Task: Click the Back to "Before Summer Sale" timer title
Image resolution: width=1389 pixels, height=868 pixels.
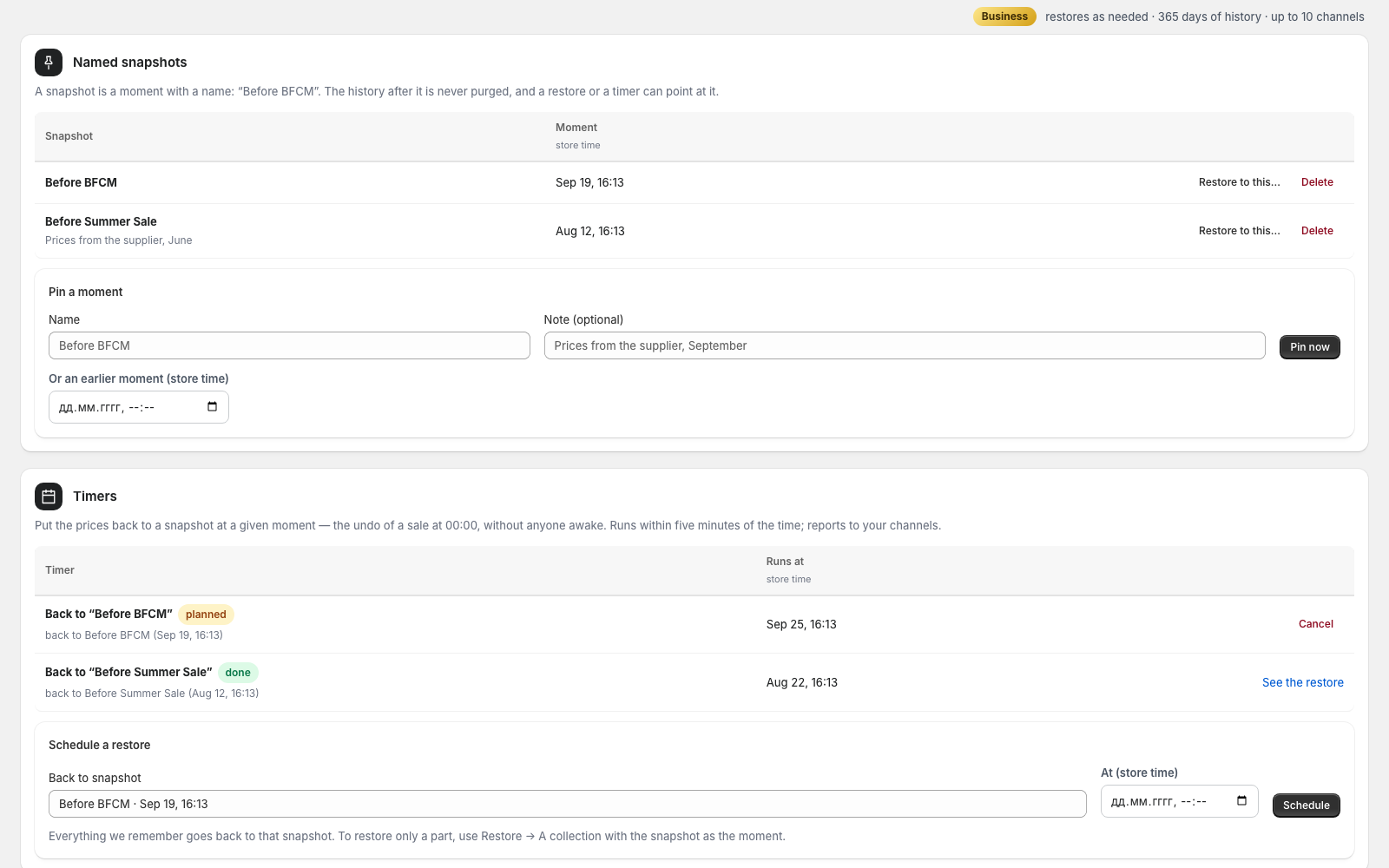Action: (128, 672)
